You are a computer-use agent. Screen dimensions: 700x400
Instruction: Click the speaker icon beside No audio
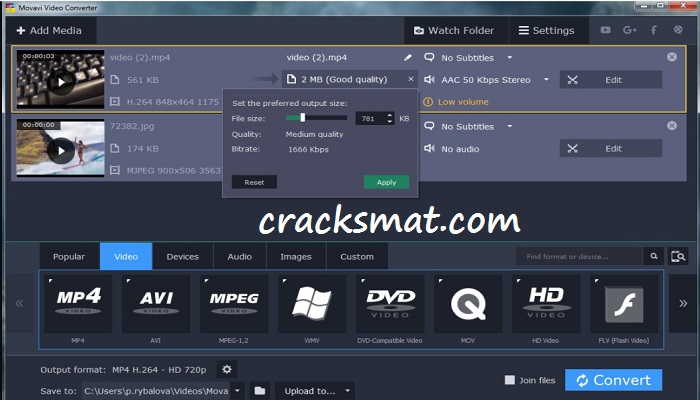tap(429, 148)
